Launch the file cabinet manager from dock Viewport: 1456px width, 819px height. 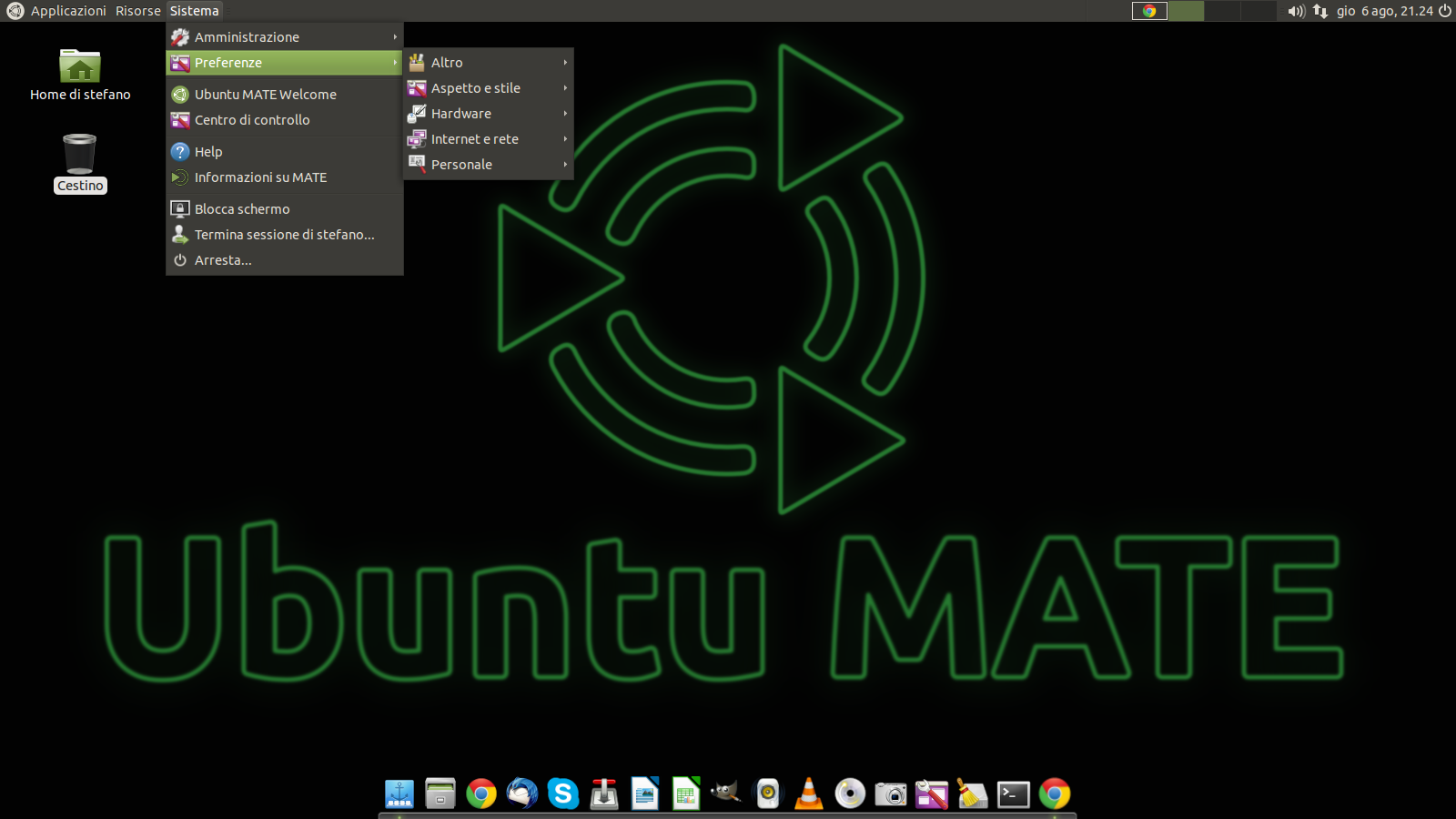point(440,794)
